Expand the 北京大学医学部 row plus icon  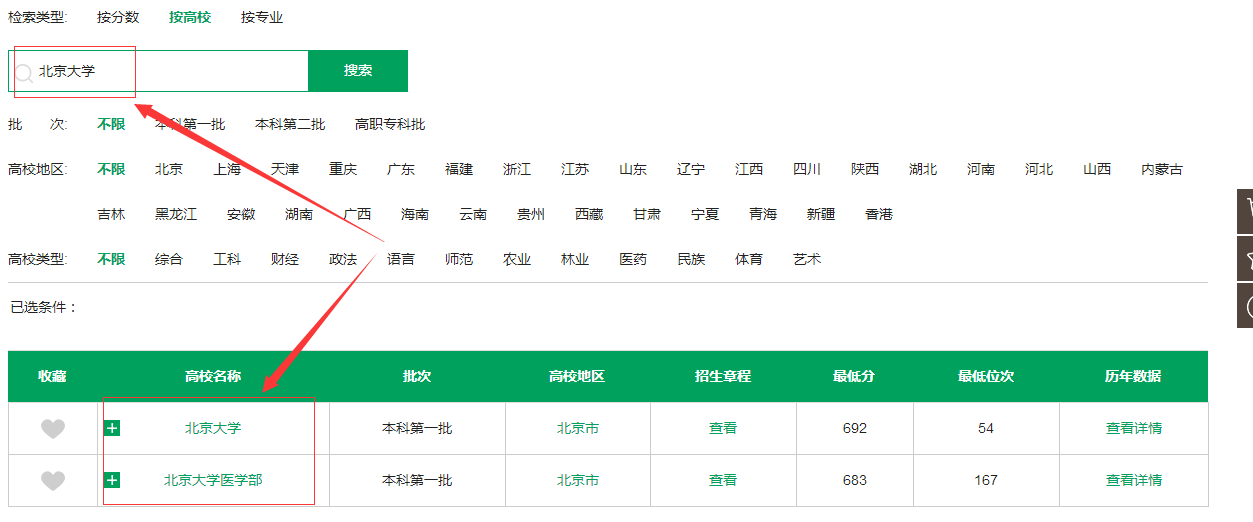[112, 480]
